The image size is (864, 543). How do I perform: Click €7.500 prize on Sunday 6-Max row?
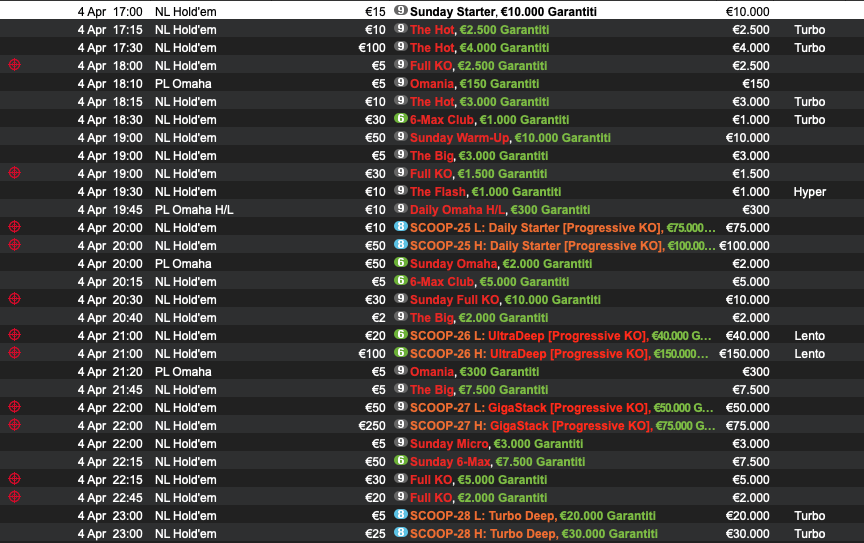click(x=751, y=462)
